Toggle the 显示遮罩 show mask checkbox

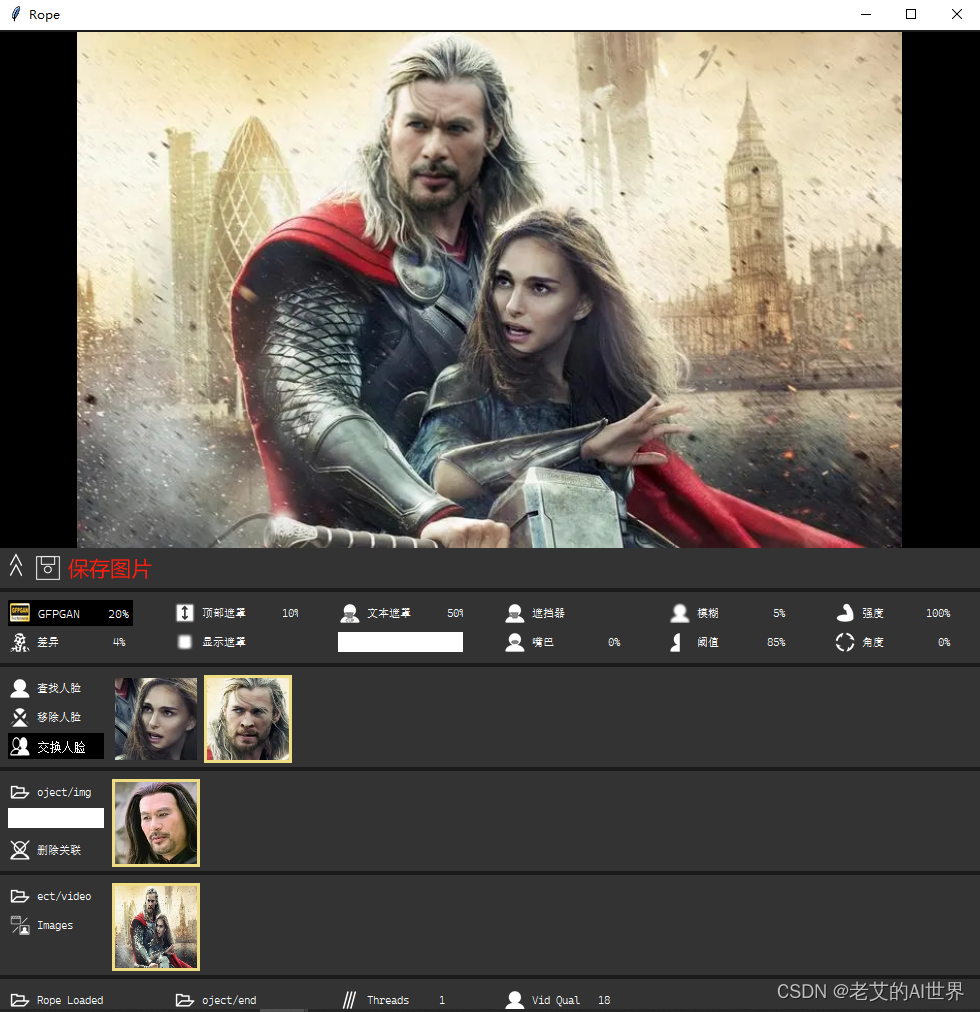pos(185,642)
